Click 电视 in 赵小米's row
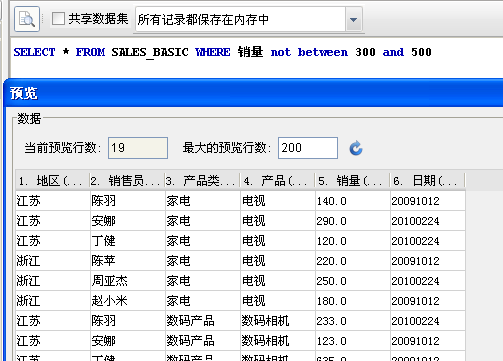The image size is (503, 361). coord(278,301)
